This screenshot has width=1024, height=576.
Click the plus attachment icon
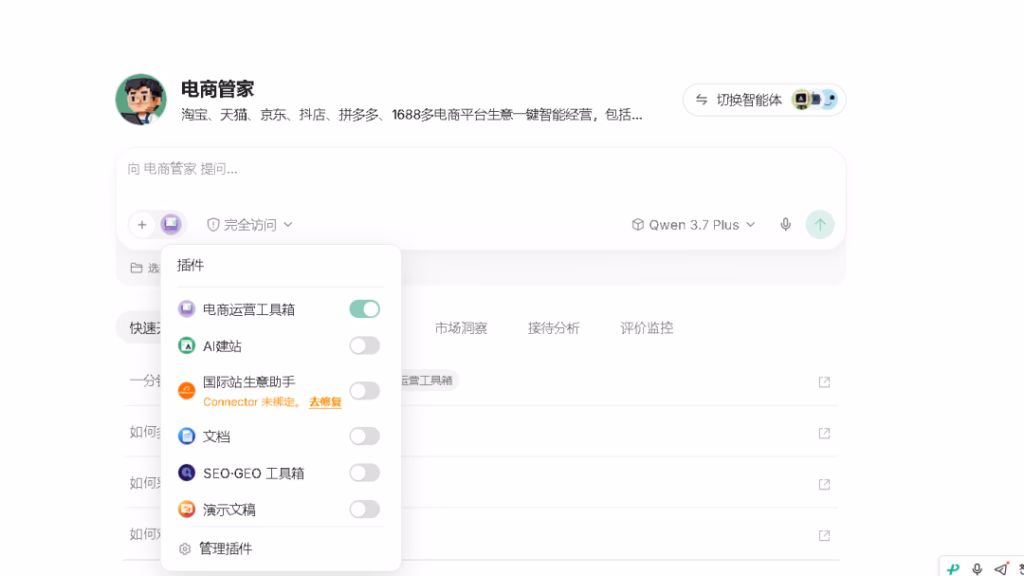click(x=142, y=225)
